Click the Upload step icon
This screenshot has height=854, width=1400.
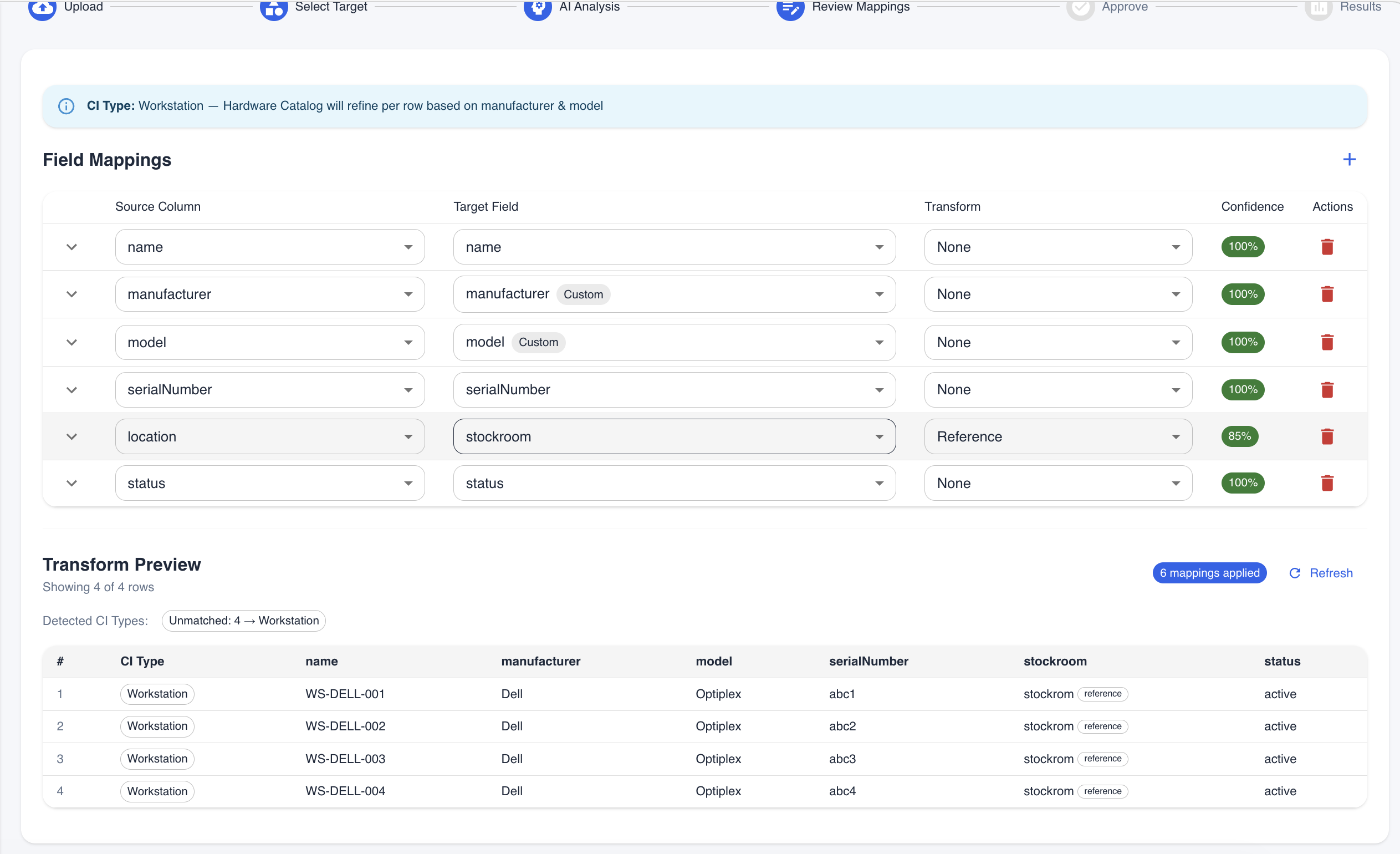(x=43, y=8)
